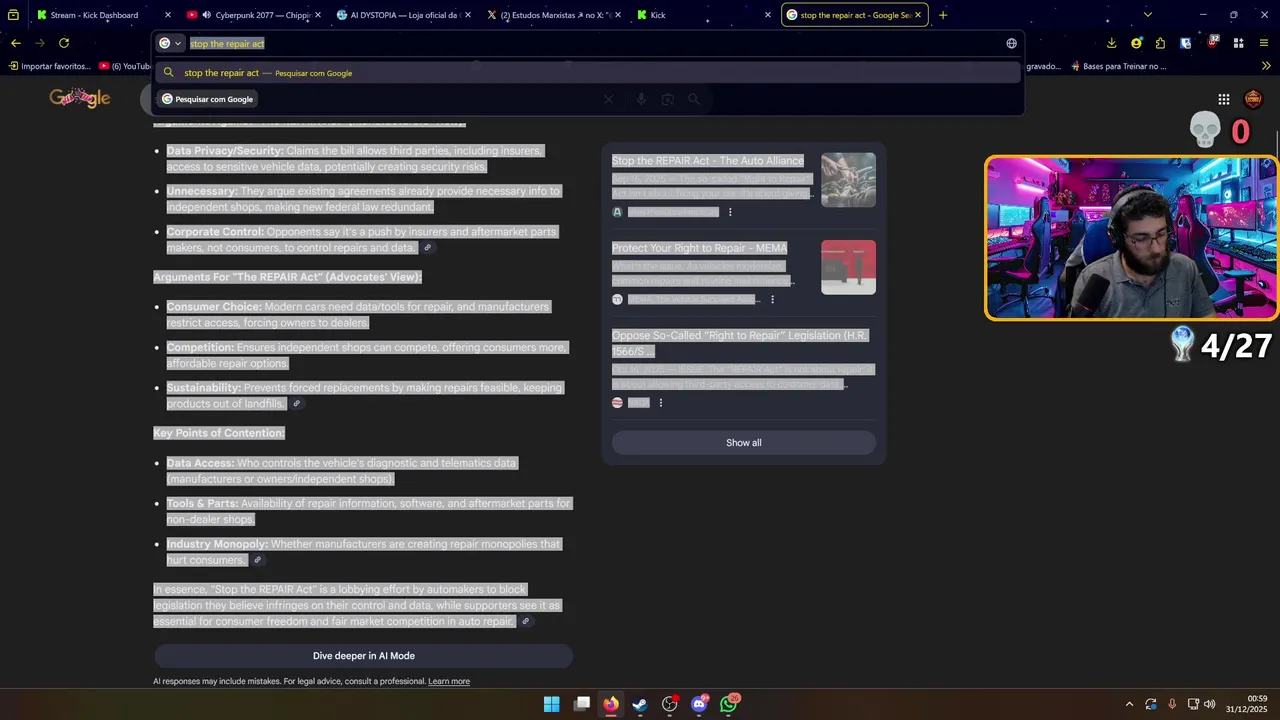Open search engine selector in address bar

click(x=171, y=43)
